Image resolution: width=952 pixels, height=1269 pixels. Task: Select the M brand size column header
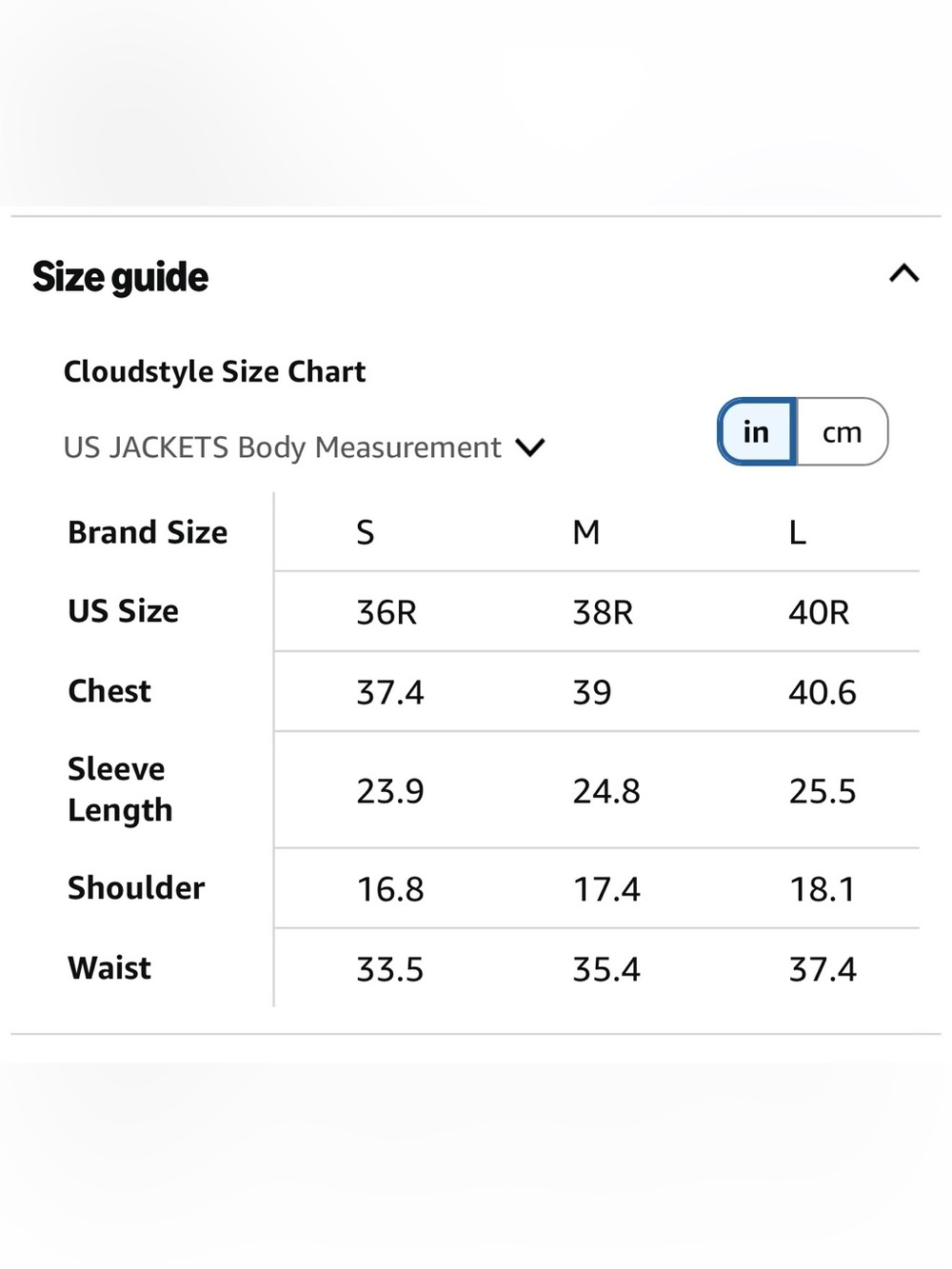[x=585, y=532]
